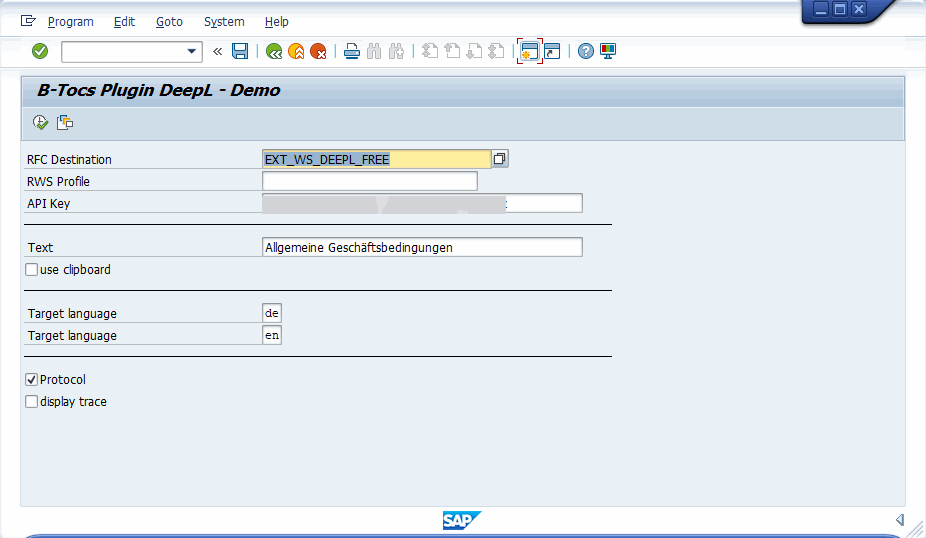Maximize the SAP window

click(x=840, y=9)
